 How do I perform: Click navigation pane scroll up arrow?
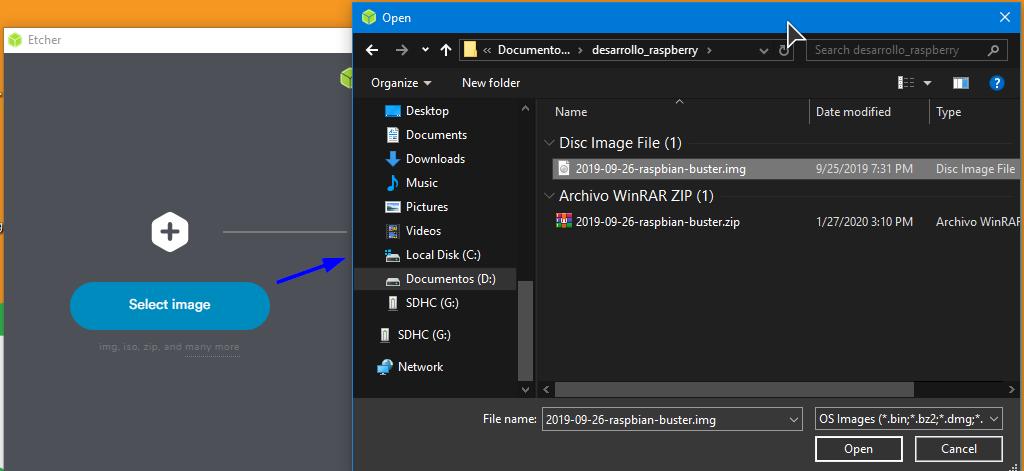point(526,109)
